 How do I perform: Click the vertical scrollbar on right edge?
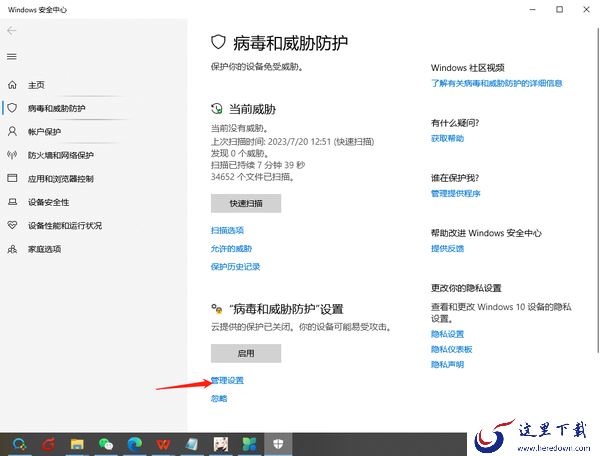click(x=598, y=189)
